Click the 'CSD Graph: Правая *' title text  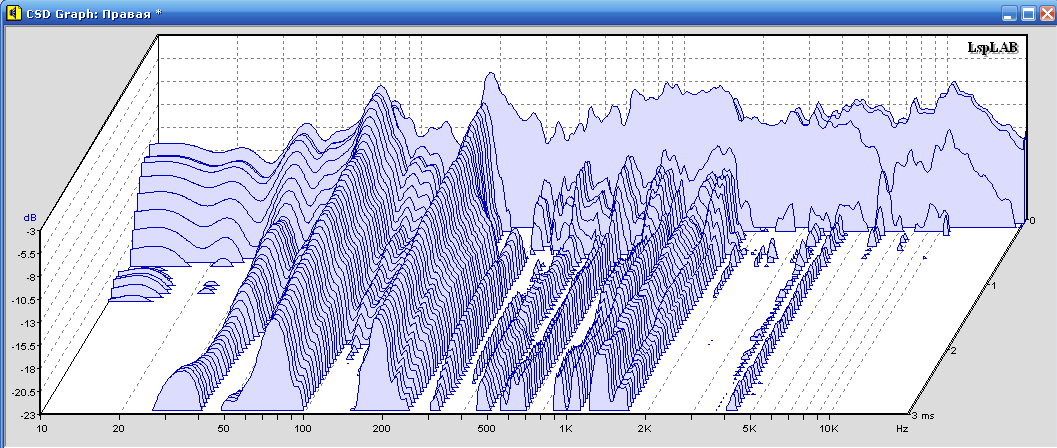click(x=94, y=14)
